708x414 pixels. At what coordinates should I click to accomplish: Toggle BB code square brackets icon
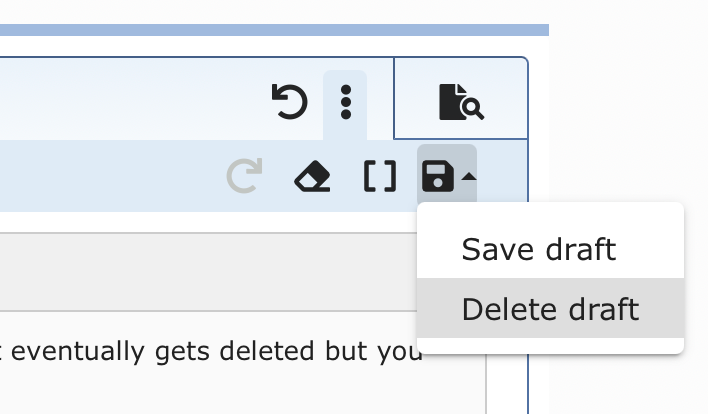click(380, 176)
